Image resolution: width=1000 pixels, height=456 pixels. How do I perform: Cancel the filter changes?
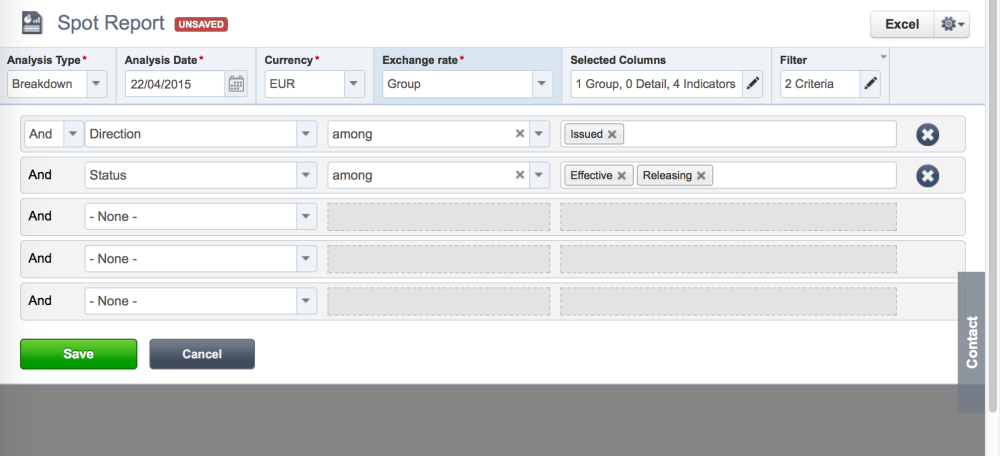pos(202,354)
